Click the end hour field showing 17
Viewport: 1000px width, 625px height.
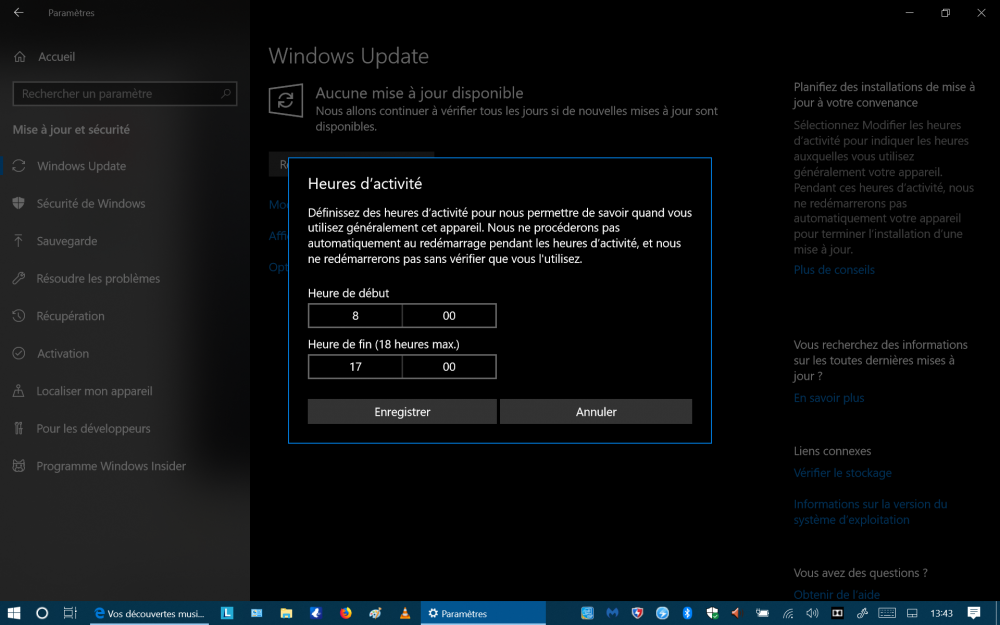pos(355,367)
